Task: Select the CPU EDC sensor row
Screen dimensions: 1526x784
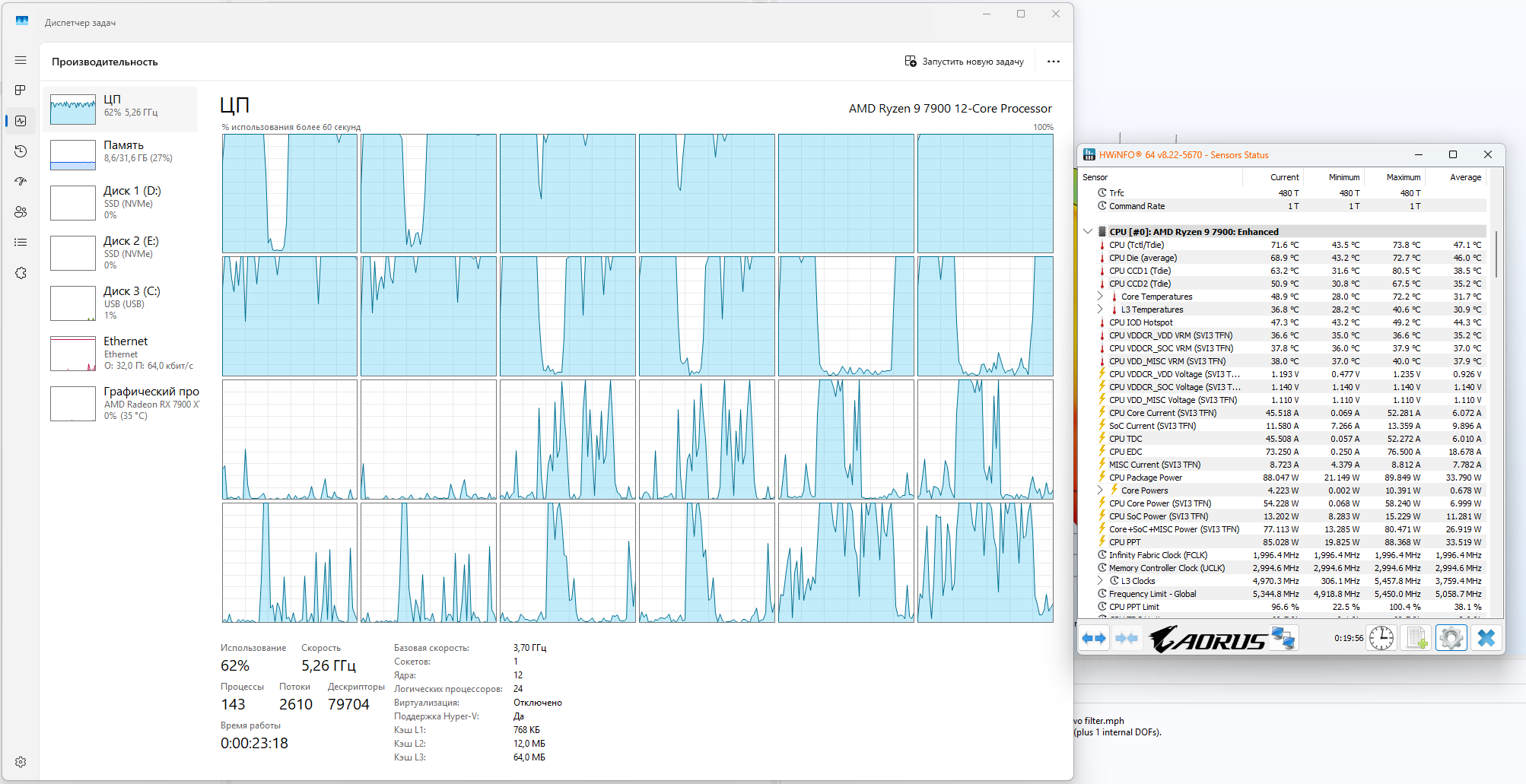Action: 1283,452
